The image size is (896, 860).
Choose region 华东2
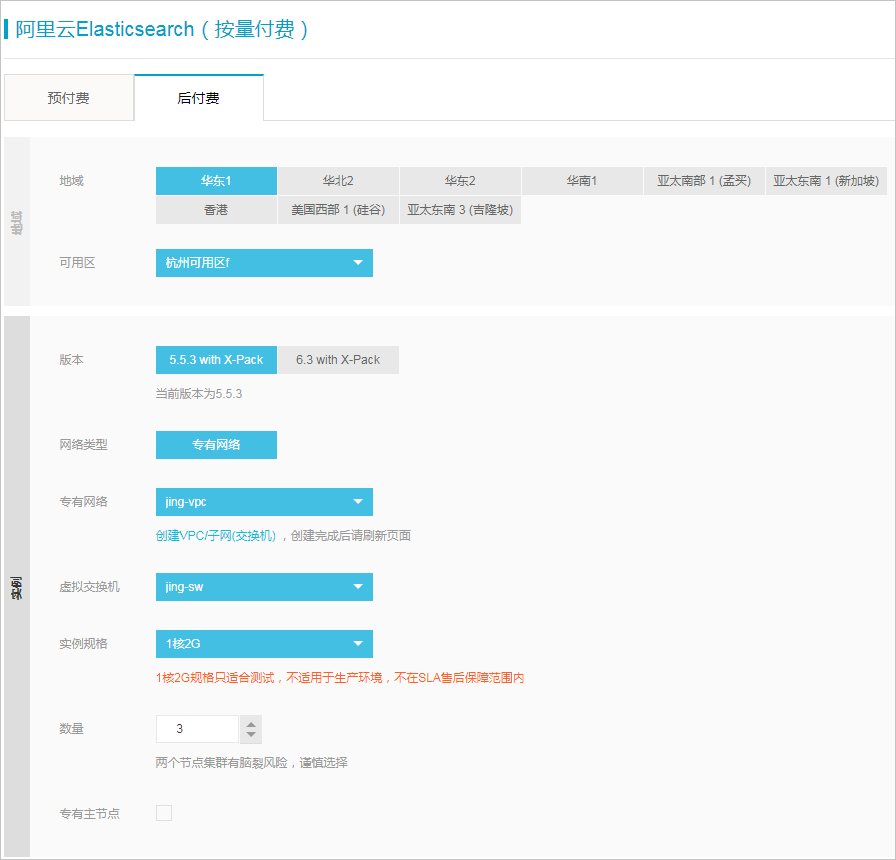(460, 181)
